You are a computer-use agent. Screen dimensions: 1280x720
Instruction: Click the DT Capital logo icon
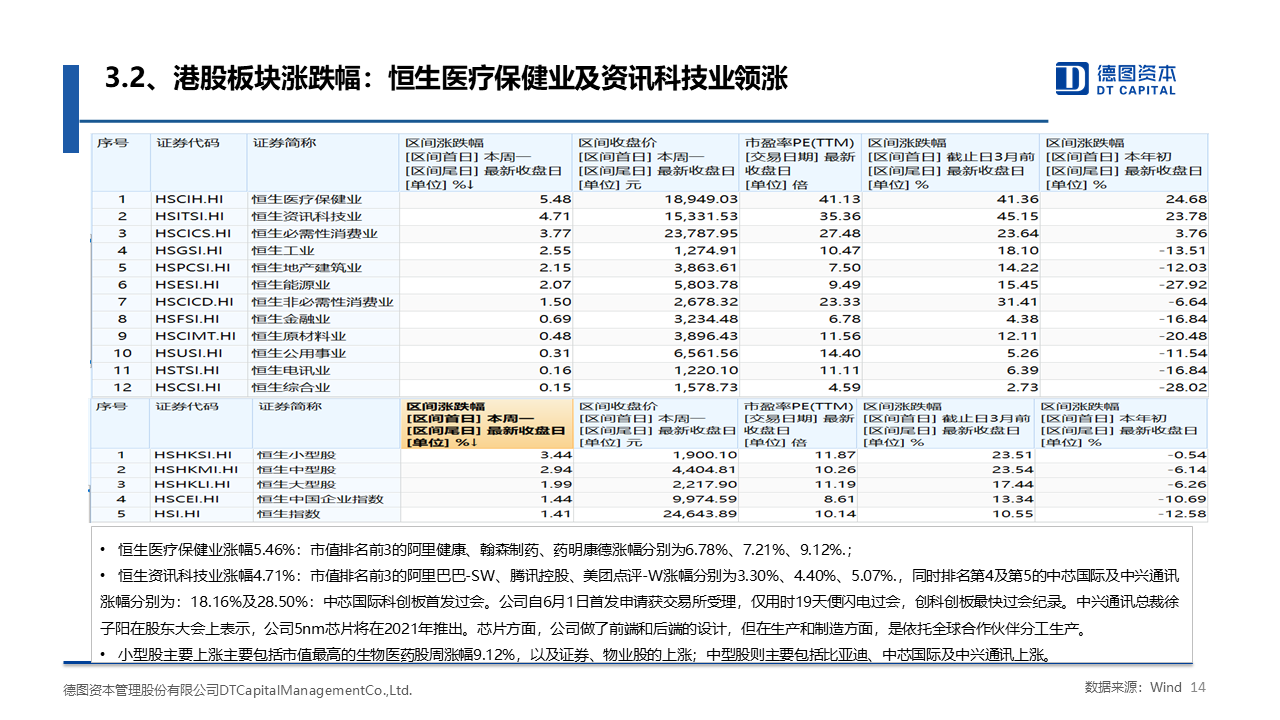(1072, 78)
